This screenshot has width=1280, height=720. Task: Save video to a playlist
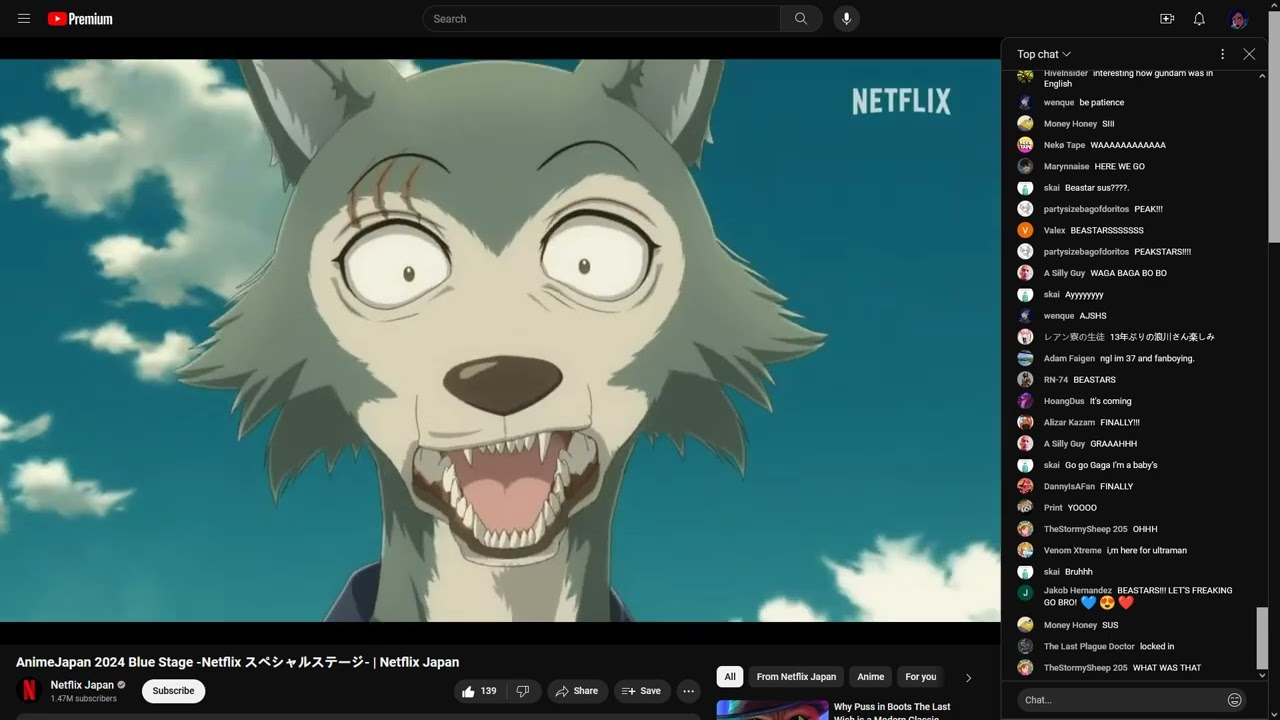[641, 691]
